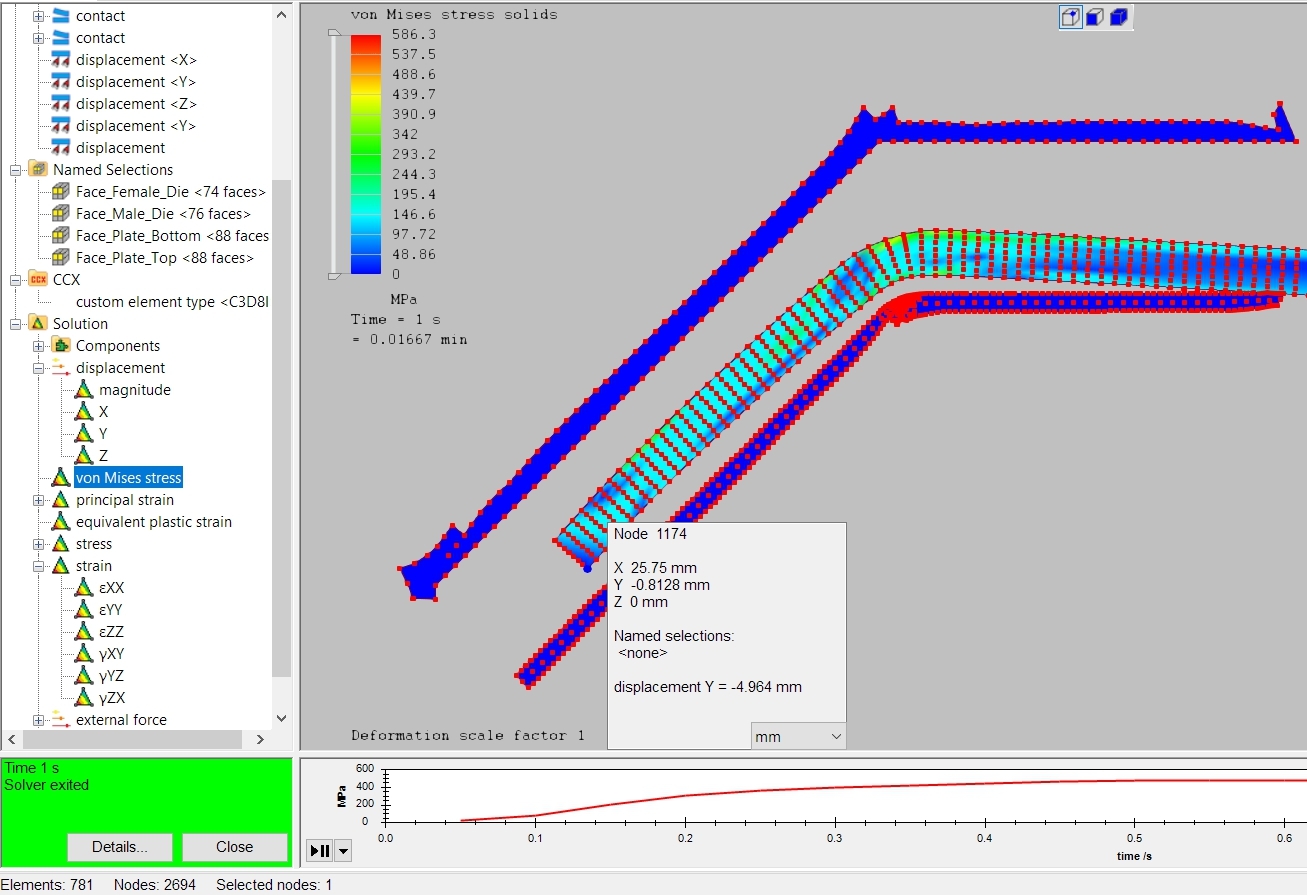Click the Face_Plate_Bottom cube icon
1307x895 pixels.
tap(61, 236)
